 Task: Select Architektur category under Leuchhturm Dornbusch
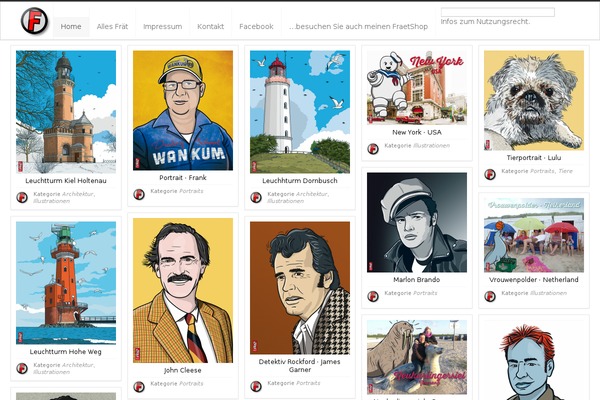(312, 194)
